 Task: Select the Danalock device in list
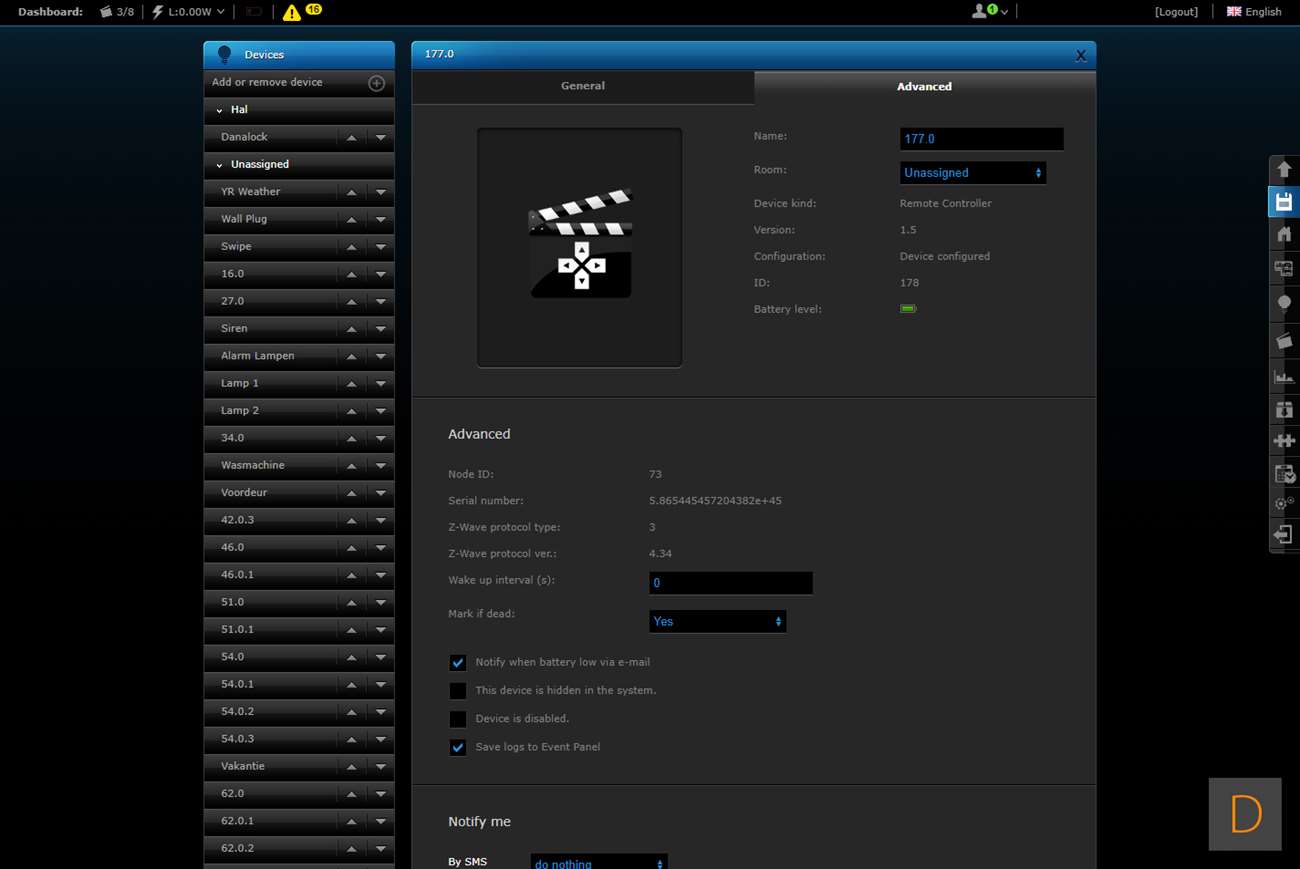point(244,137)
